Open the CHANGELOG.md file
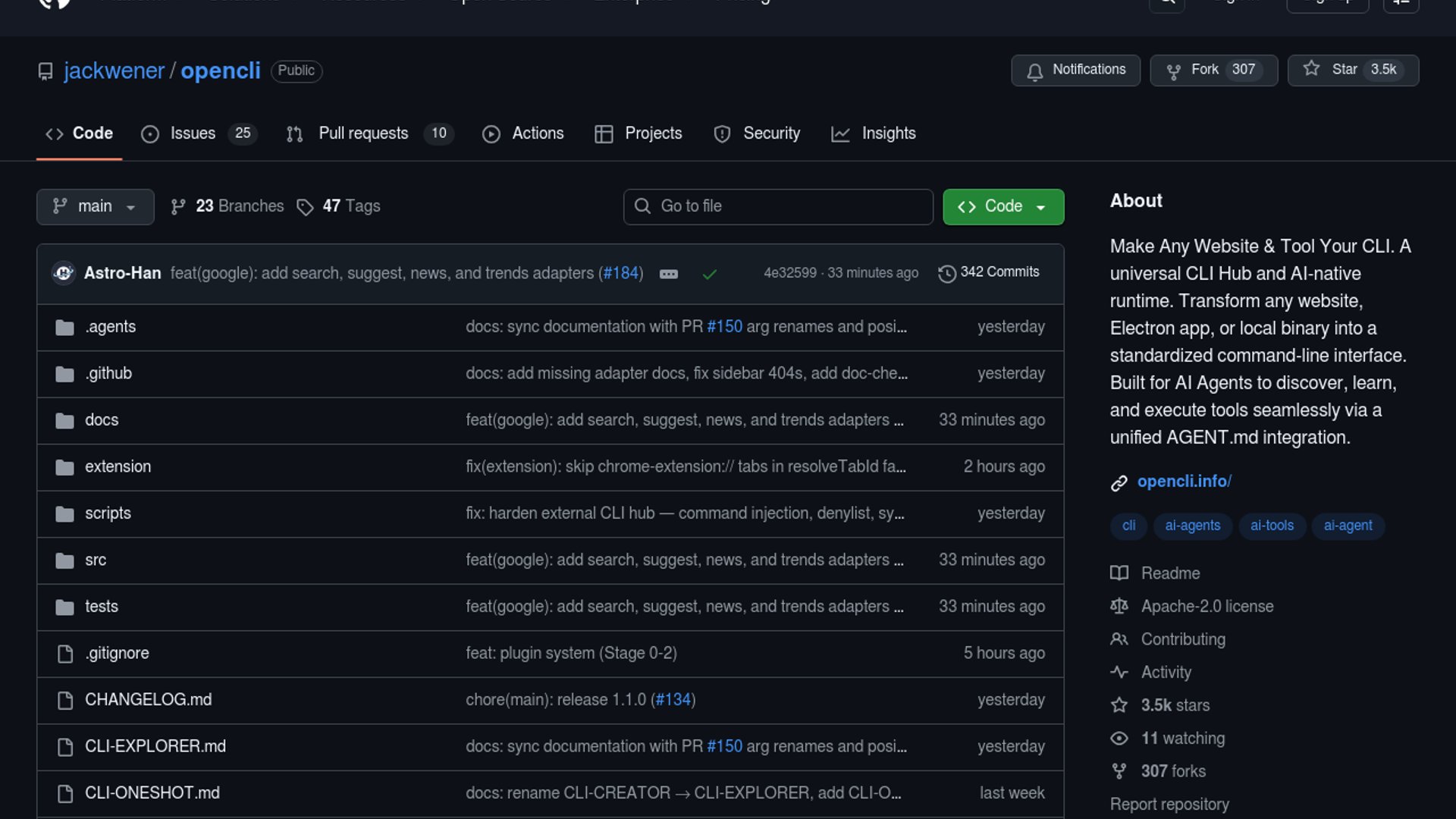 148,700
